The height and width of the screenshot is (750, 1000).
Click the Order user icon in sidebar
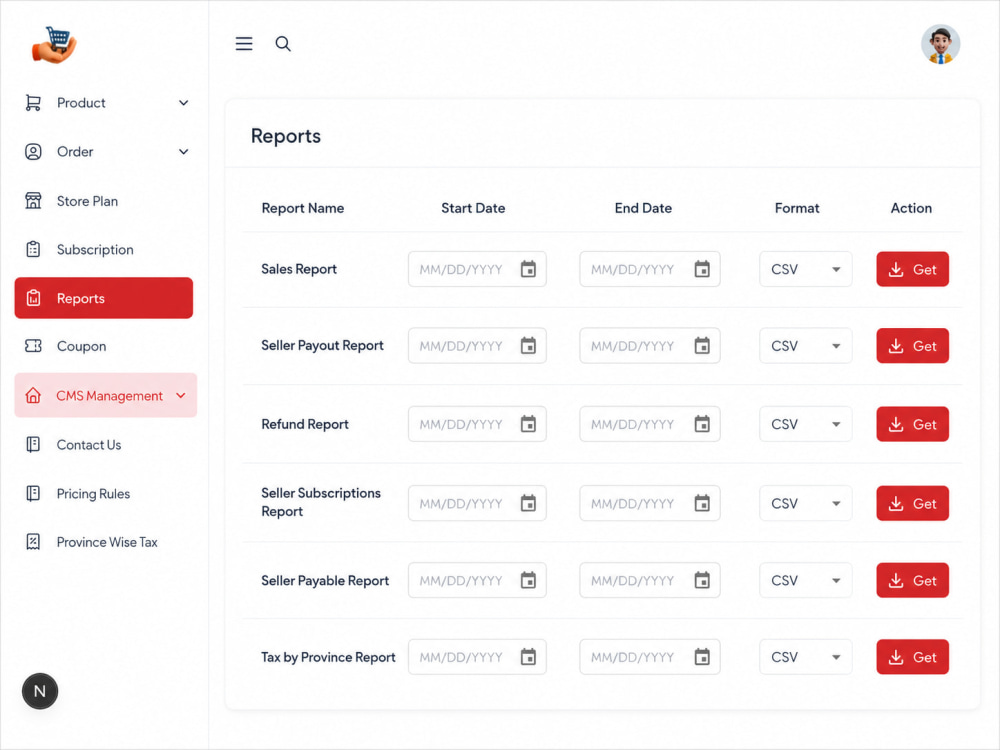pos(33,152)
